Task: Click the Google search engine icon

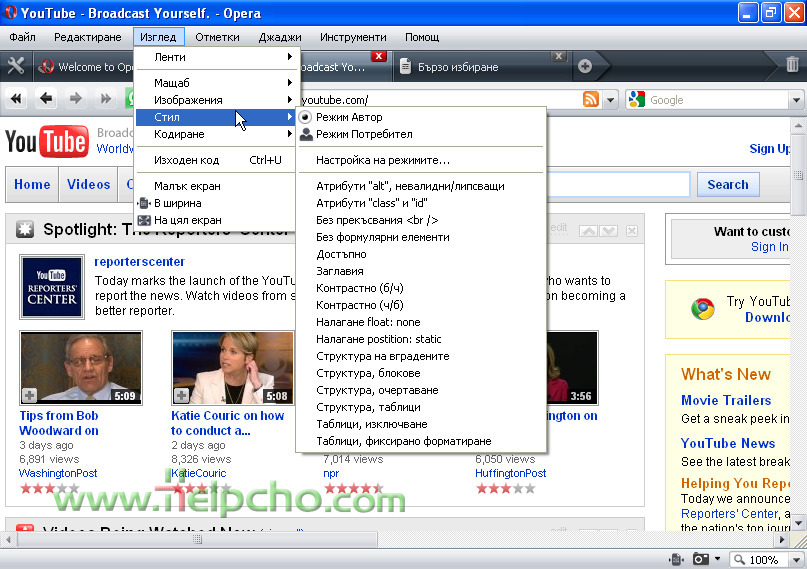Action: coord(637,99)
